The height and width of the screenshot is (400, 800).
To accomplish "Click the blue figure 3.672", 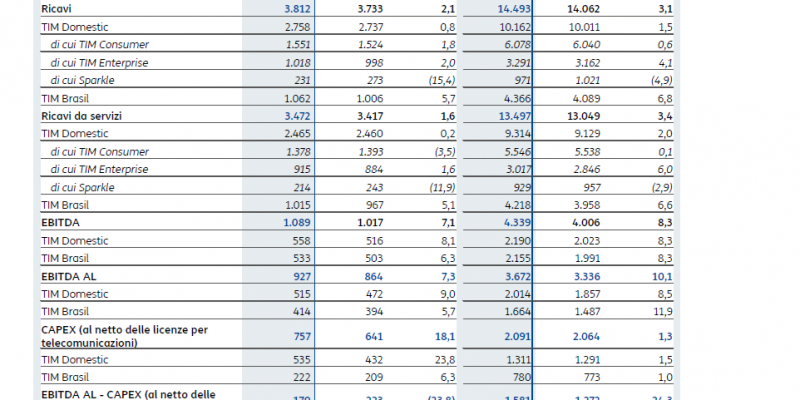I will [518, 277].
